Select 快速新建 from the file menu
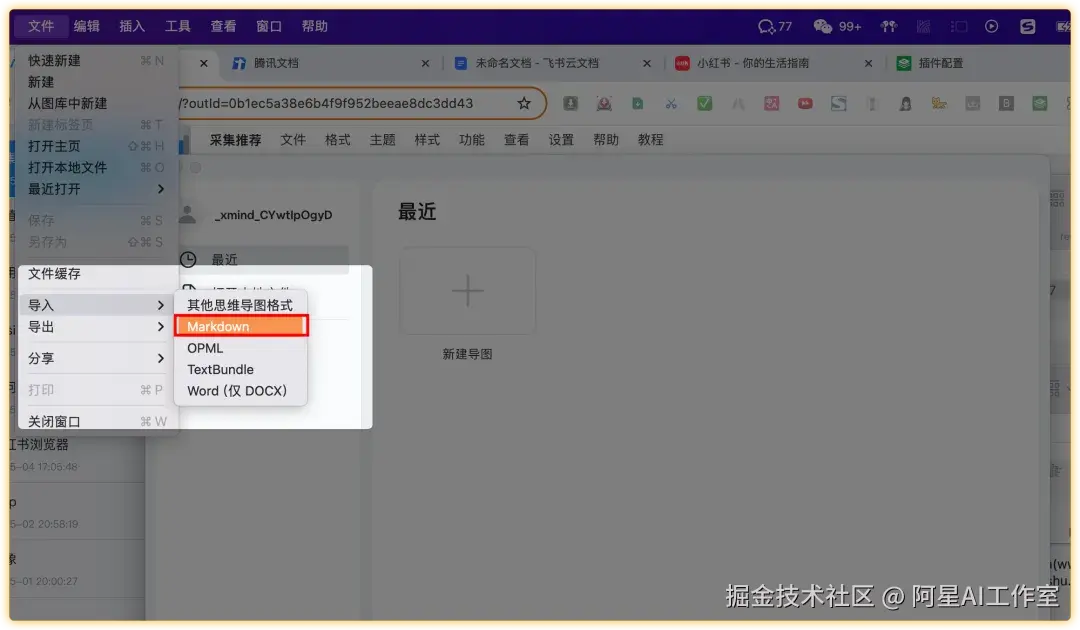 (96, 61)
